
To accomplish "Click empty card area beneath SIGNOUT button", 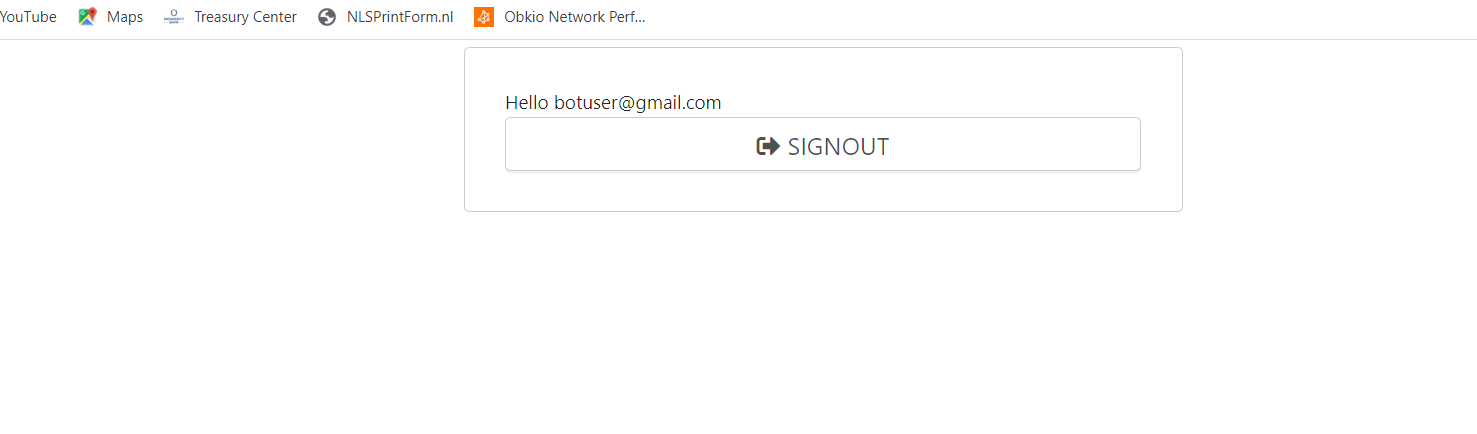I will click(823, 190).
